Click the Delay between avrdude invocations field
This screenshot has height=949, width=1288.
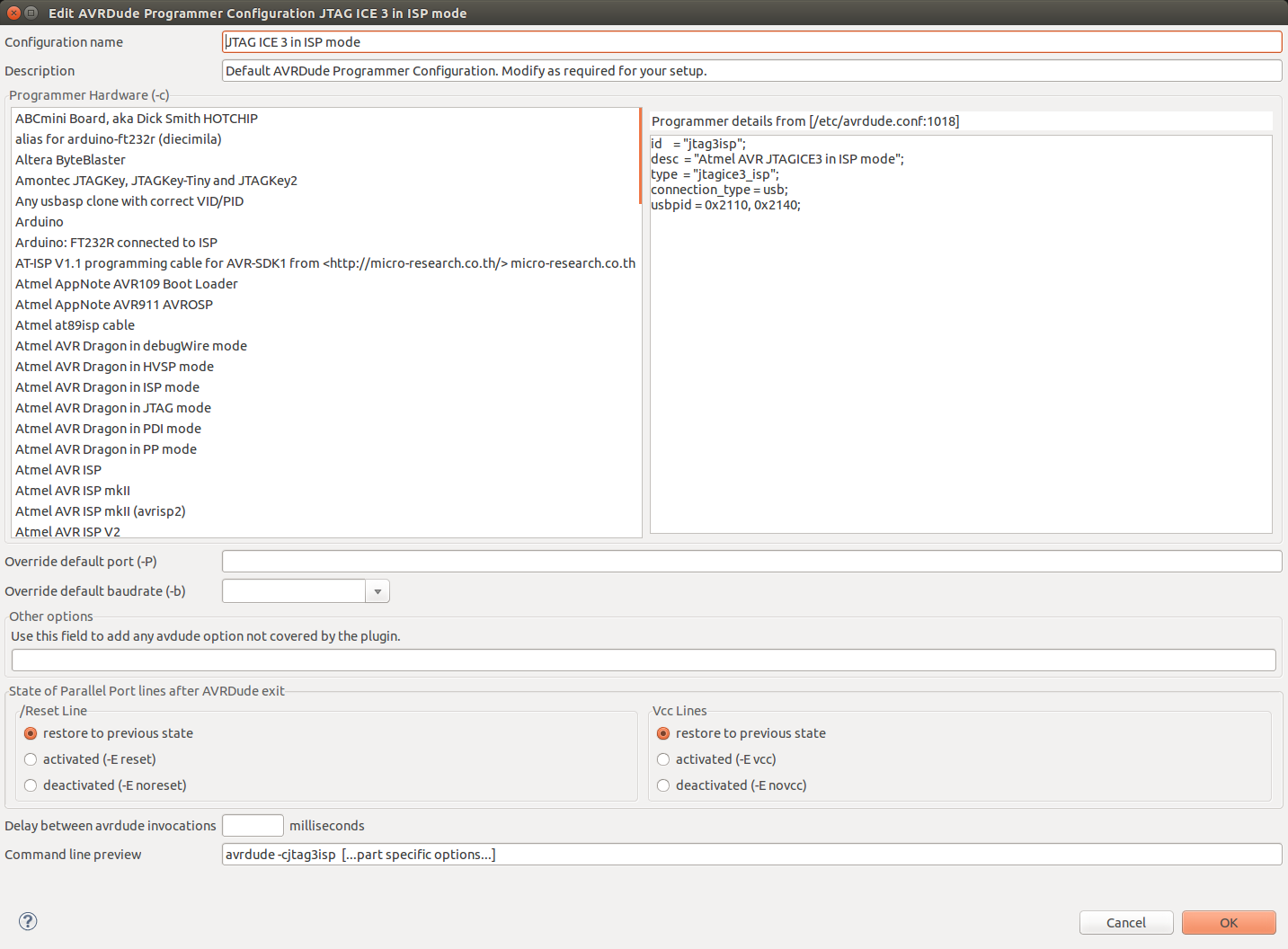253,826
